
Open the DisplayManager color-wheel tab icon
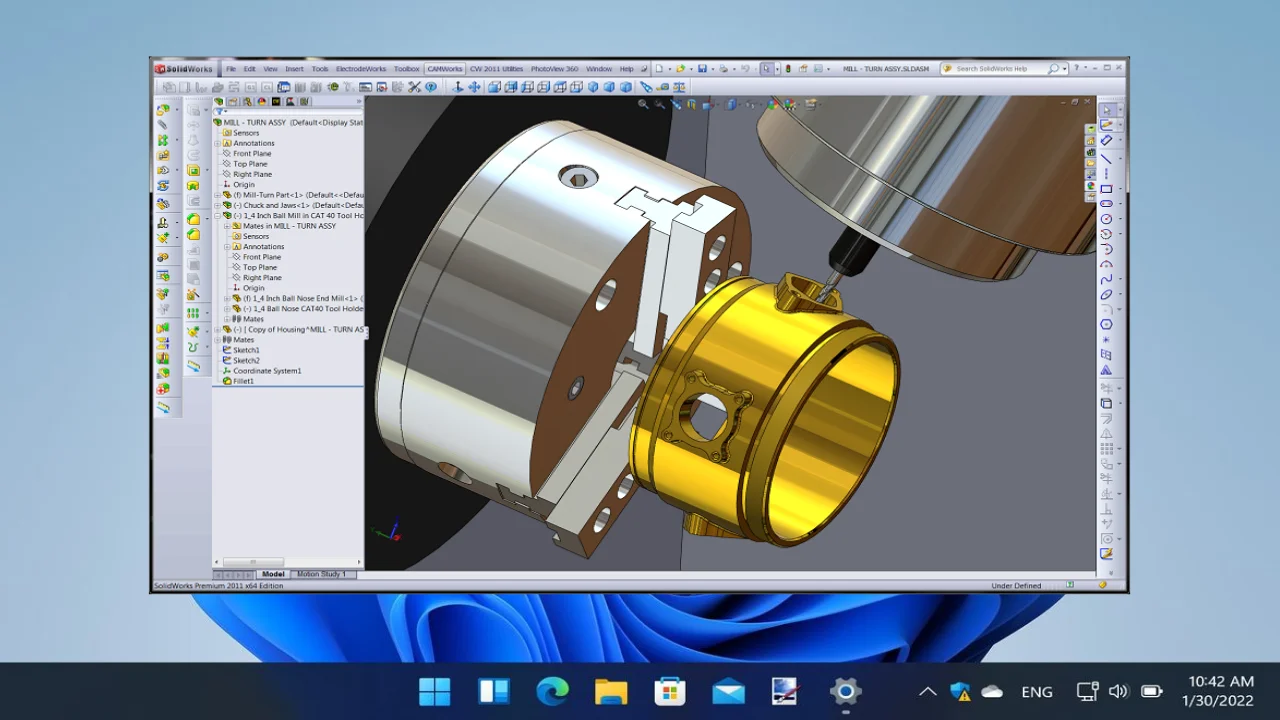click(x=262, y=101)
